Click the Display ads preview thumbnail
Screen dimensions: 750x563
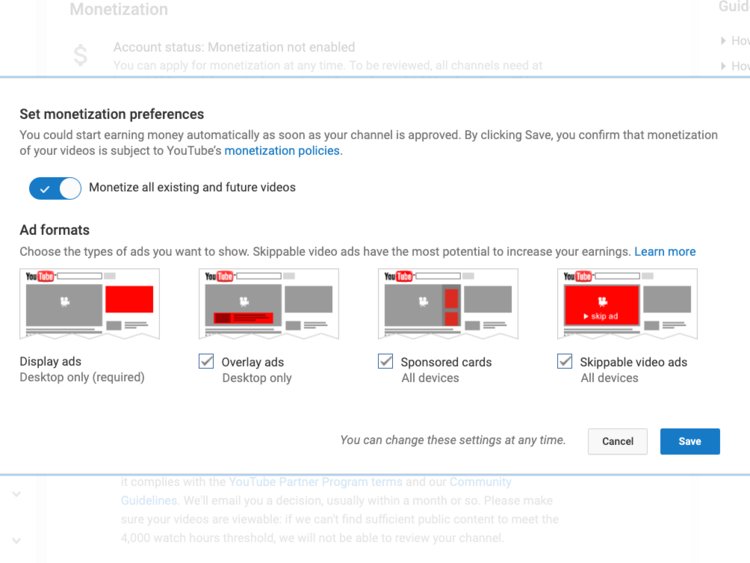[x=89, y=304]
